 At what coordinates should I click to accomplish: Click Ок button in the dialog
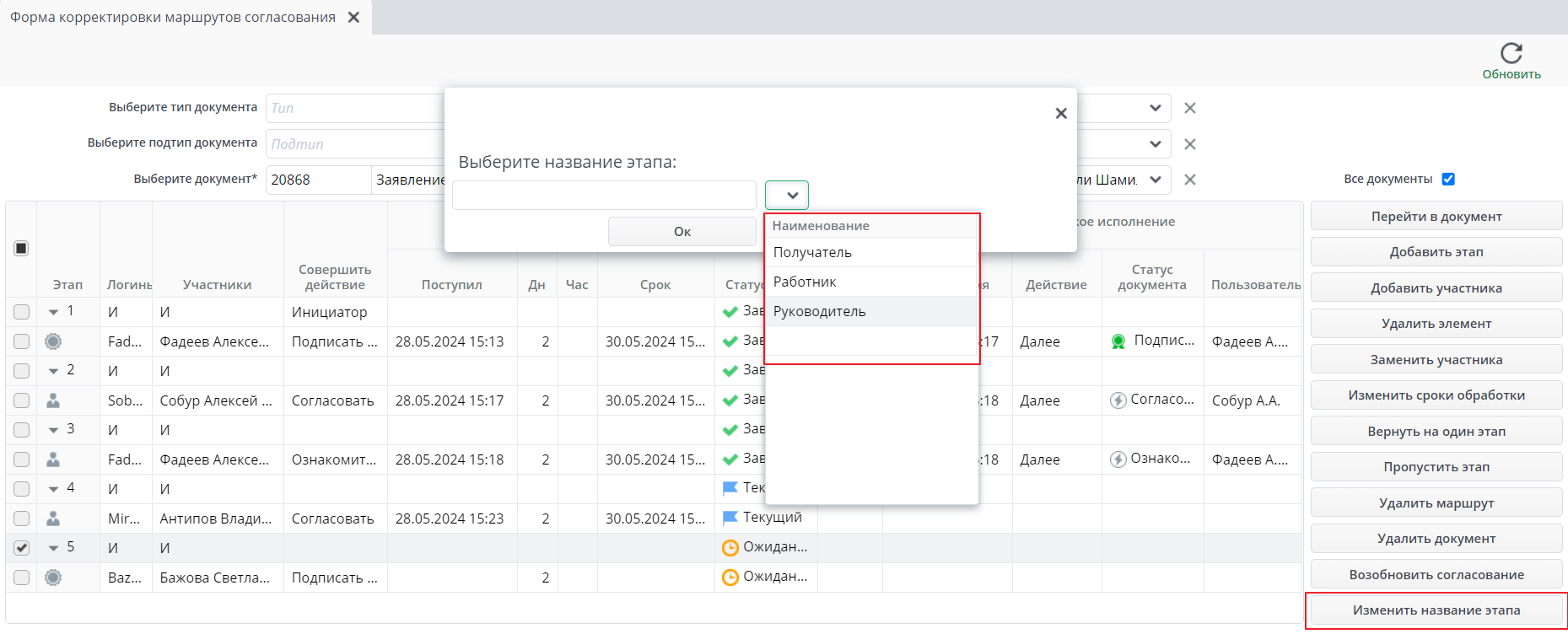coord(682,231)
